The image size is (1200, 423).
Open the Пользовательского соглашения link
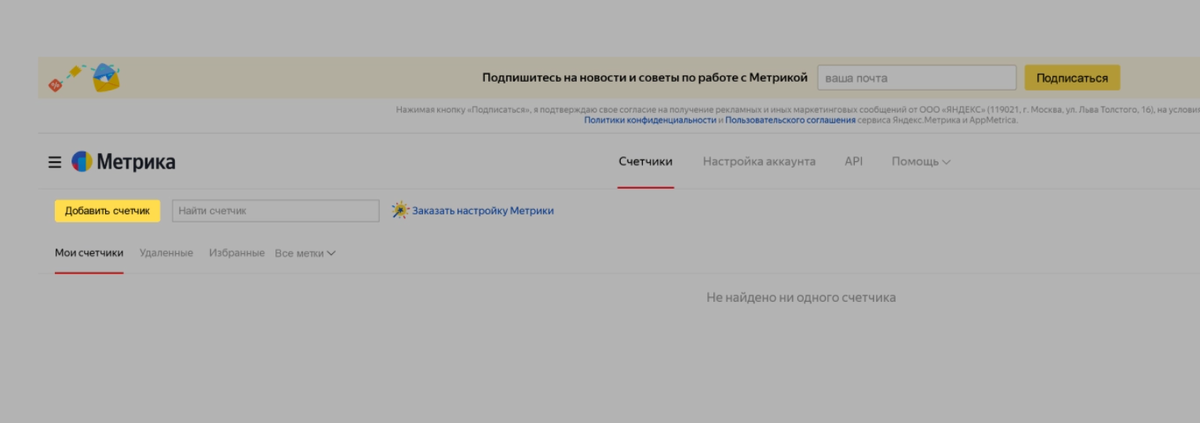(x=790, y=120)
